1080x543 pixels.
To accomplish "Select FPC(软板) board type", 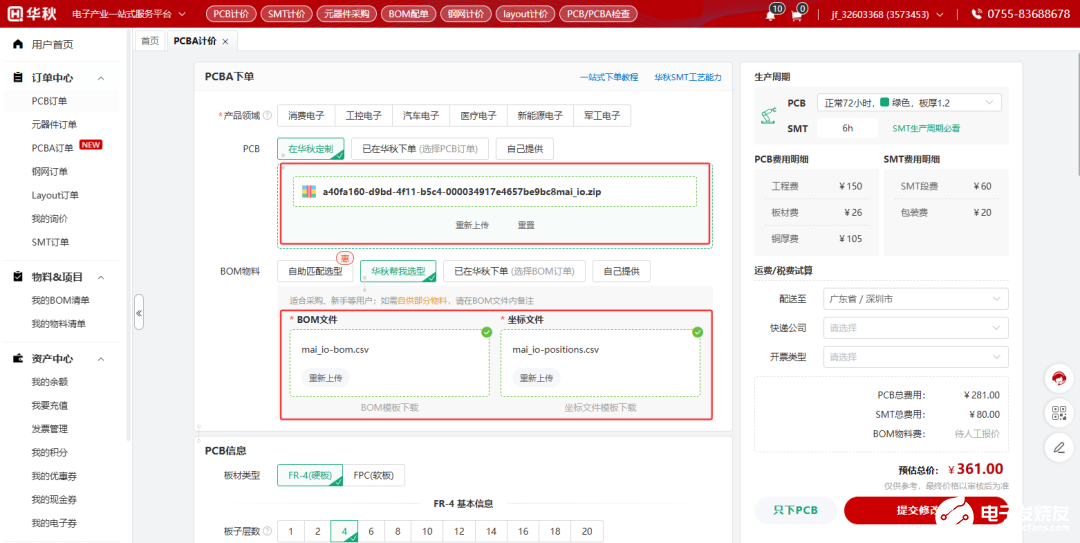I will (373, 475).
